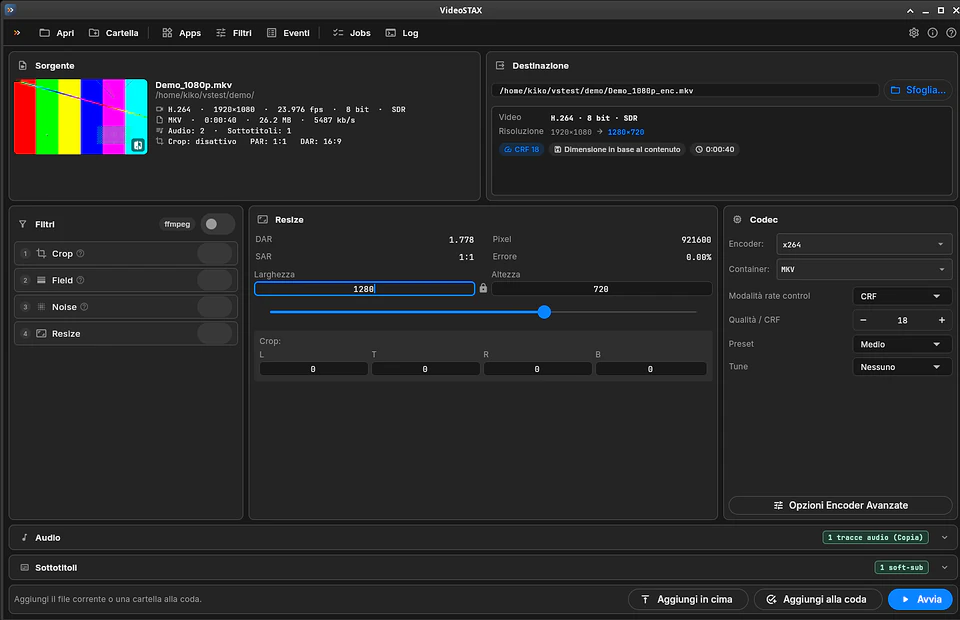Enable the Field filter toggle
960x620 pixels.
click(215, 280)
